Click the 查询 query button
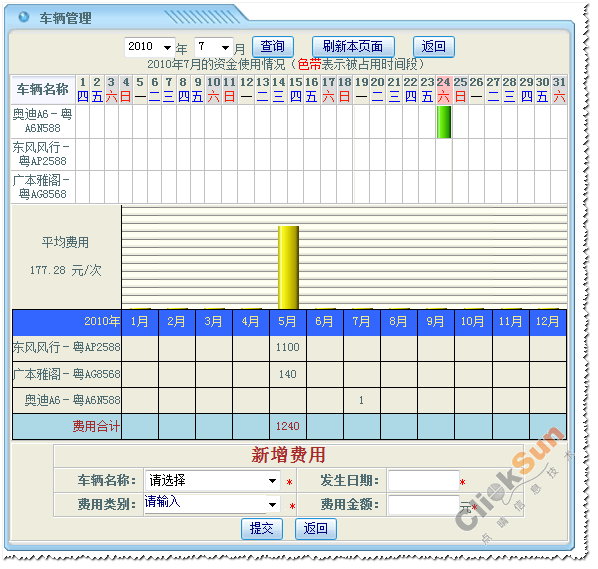Viewport: 598px width, 569px height. [x=273, y=47]
